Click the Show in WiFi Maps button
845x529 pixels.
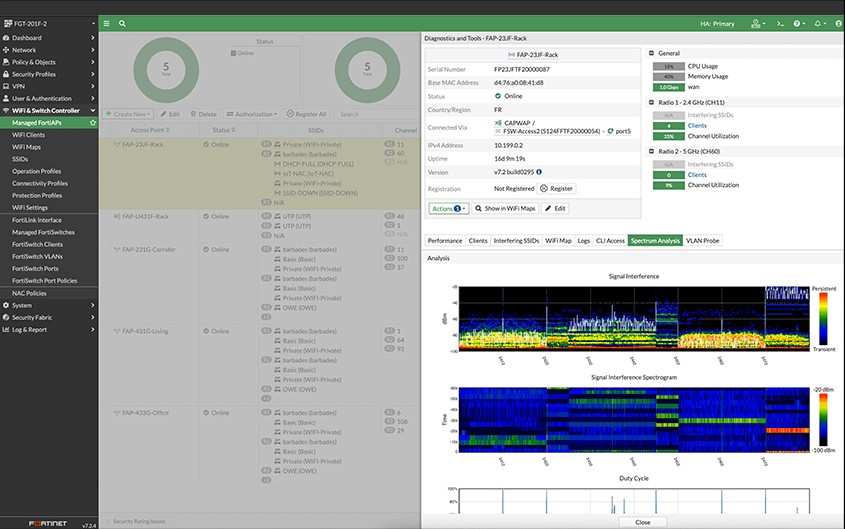(x=506, y=208)
